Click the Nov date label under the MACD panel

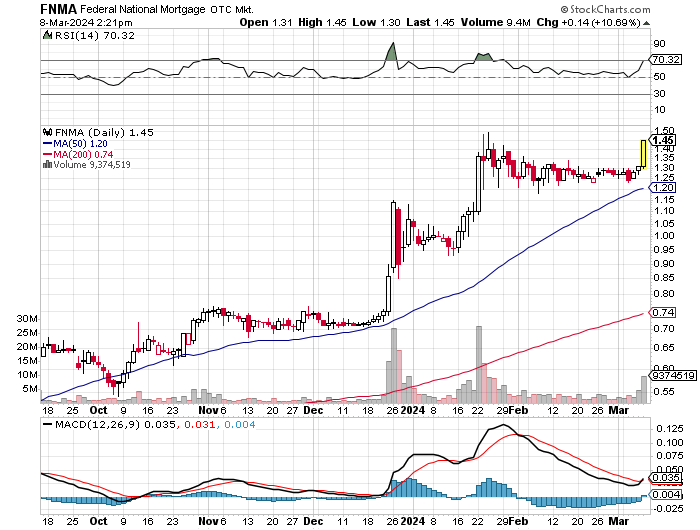point(208,521)
